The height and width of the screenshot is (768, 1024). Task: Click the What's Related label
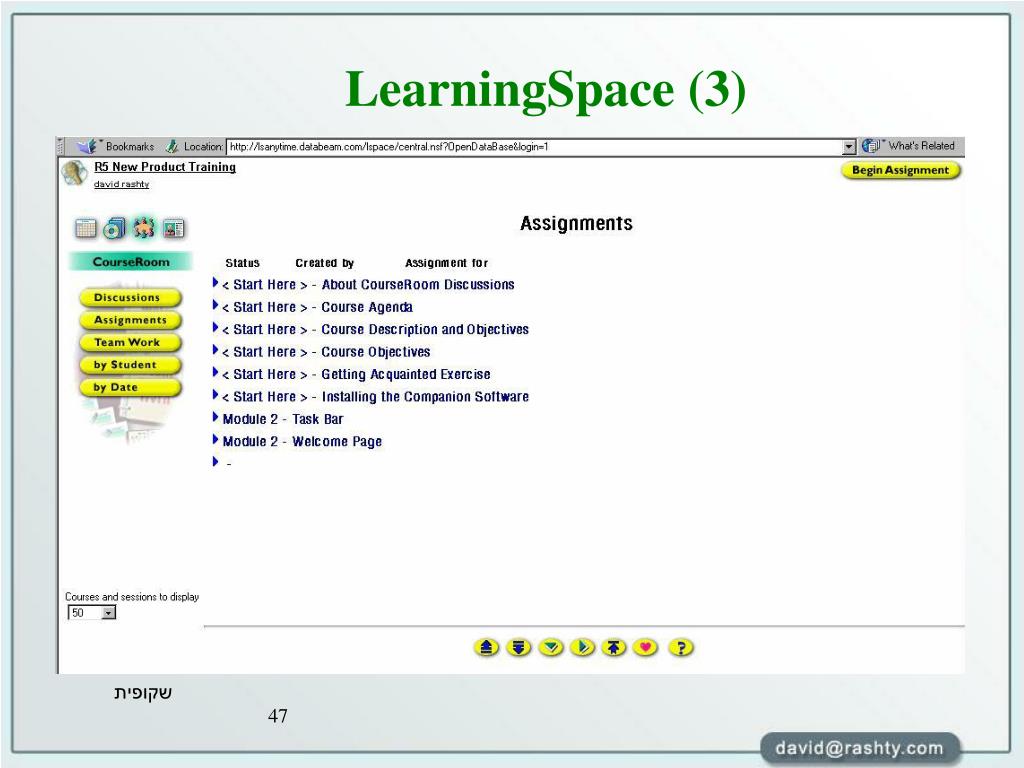click(x=921, y=146)
